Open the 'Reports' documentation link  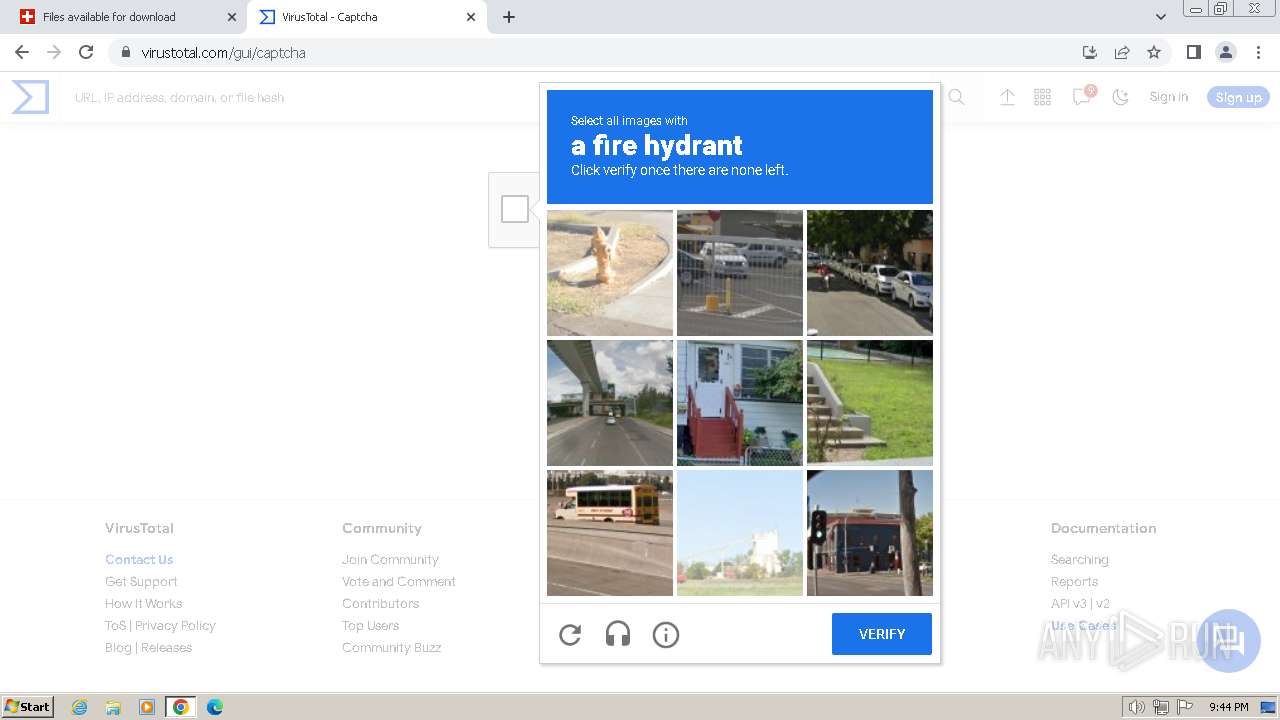[1074, 581]
